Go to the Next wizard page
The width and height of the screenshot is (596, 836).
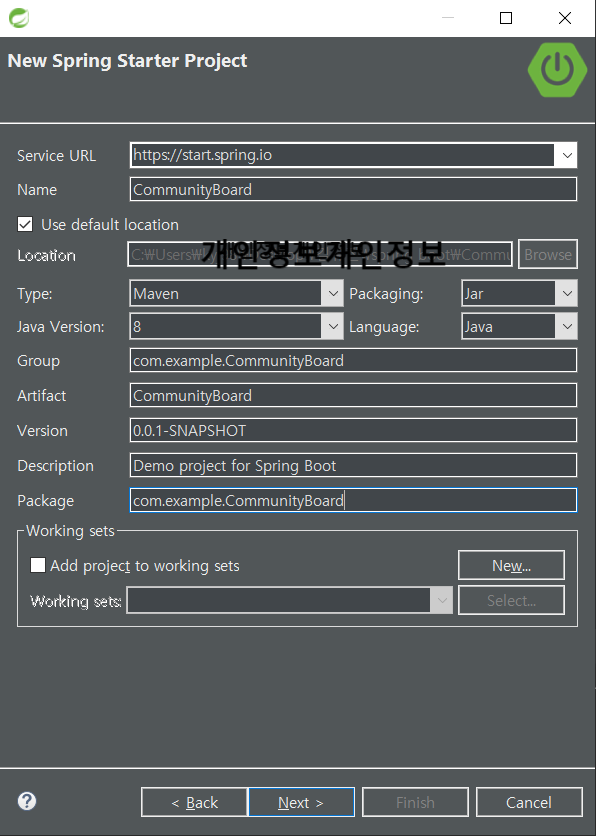301,802
